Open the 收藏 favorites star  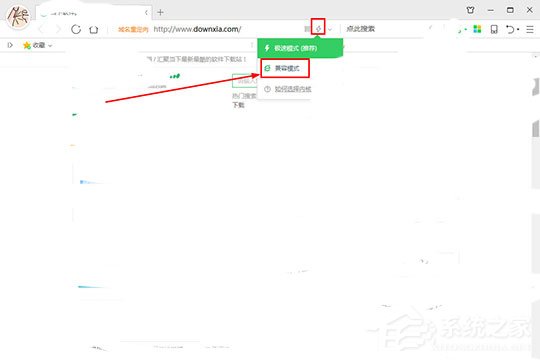pyautogui.click(x=27, y=45)
